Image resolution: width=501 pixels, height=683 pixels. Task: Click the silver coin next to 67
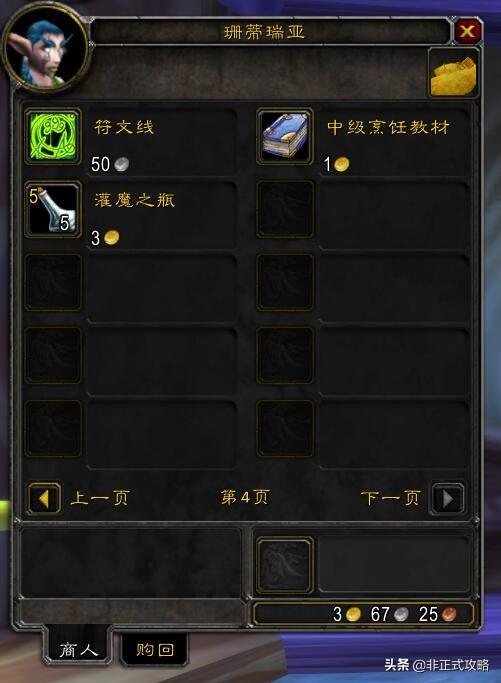(401, 614)
